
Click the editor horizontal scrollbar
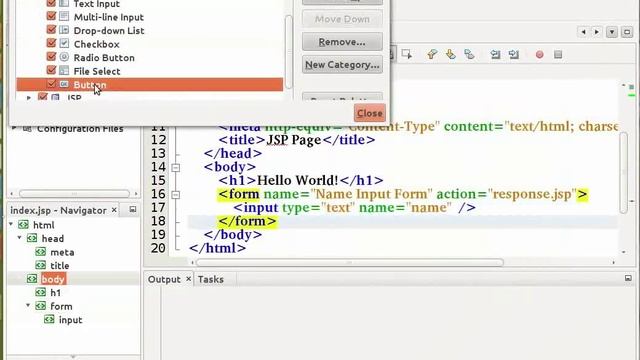click(350, 262)
